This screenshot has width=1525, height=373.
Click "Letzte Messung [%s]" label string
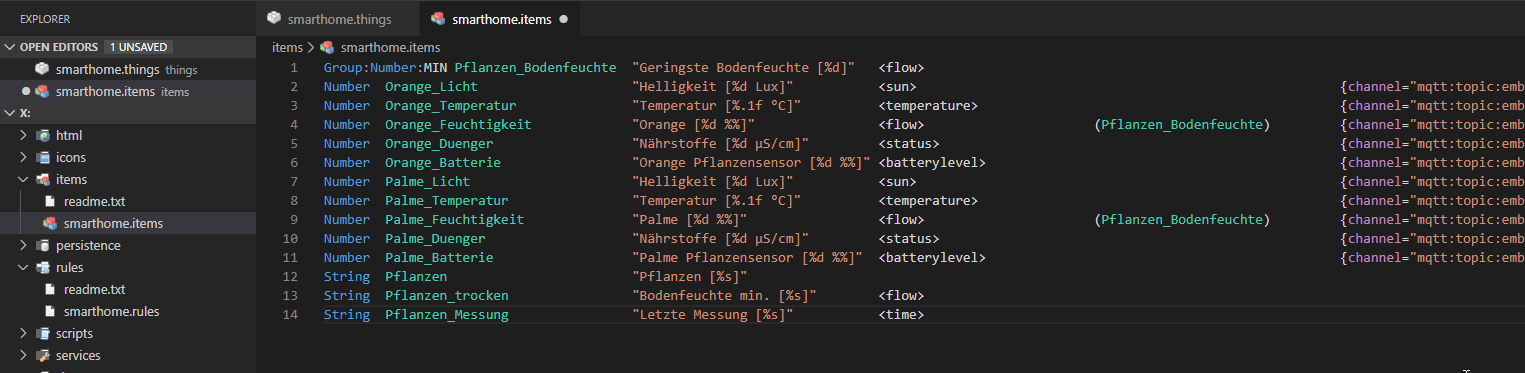point(712,315)
